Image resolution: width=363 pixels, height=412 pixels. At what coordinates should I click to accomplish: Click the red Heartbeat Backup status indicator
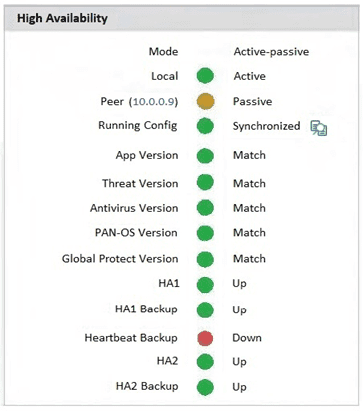point(205,338)
